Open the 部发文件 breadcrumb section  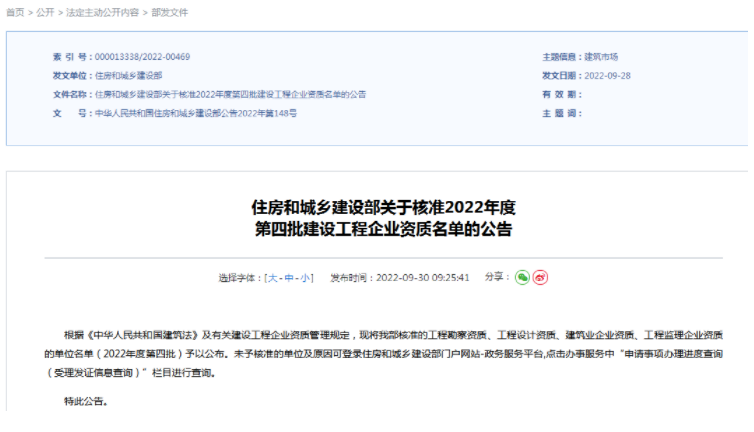(x=169, y=13)
